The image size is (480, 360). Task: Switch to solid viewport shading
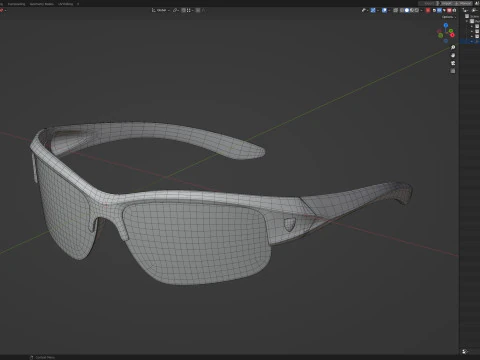coord(407,10)
